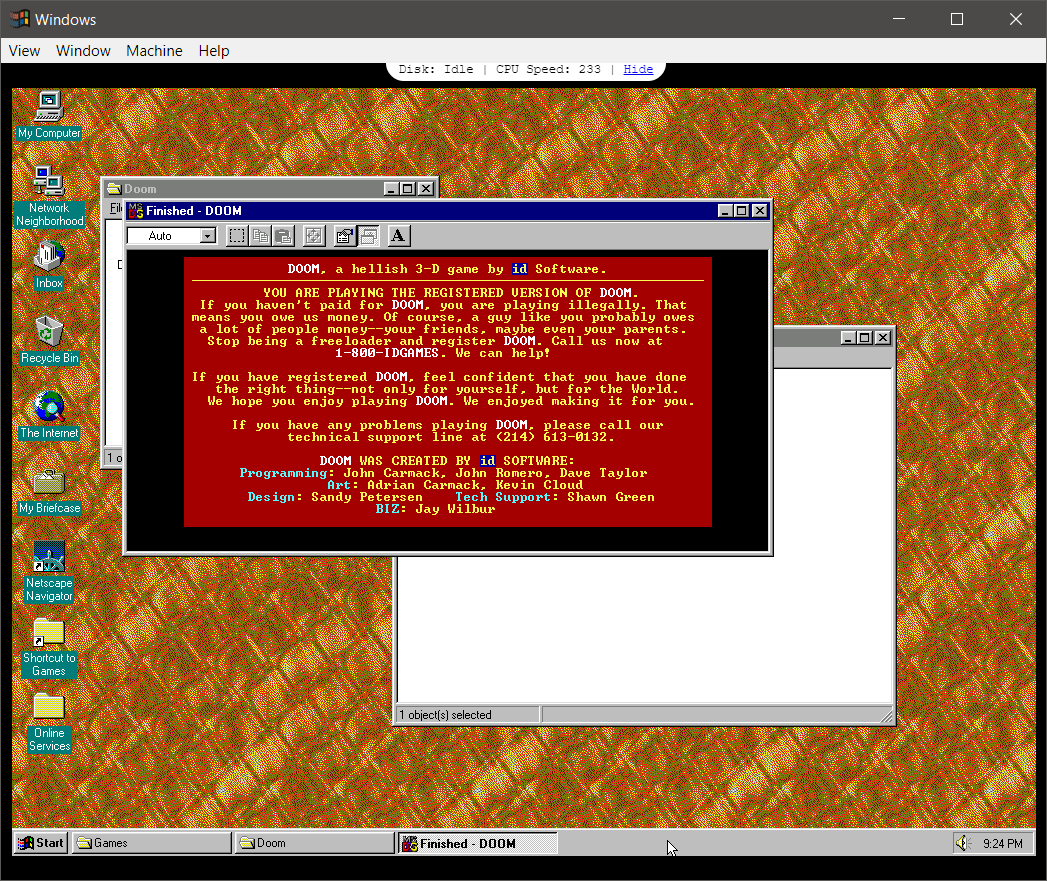Screen dimensions: 1047x881
Task: Open the Window menu
Action: coord(83,51)
